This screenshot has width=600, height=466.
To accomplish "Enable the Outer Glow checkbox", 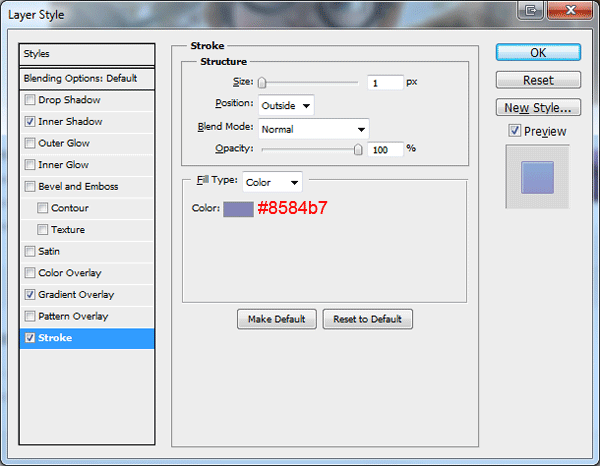I will point(29,143).
